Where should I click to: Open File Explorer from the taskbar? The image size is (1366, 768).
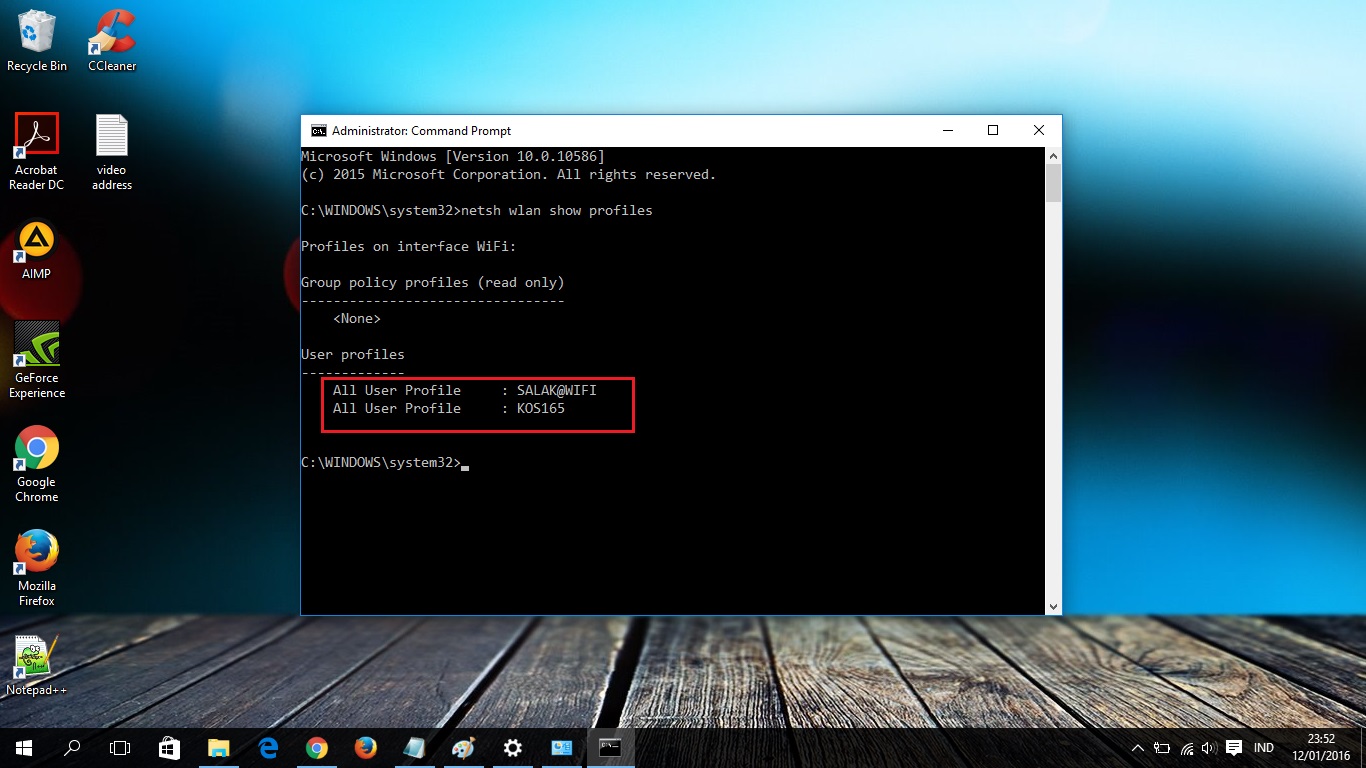coord(218,747)
